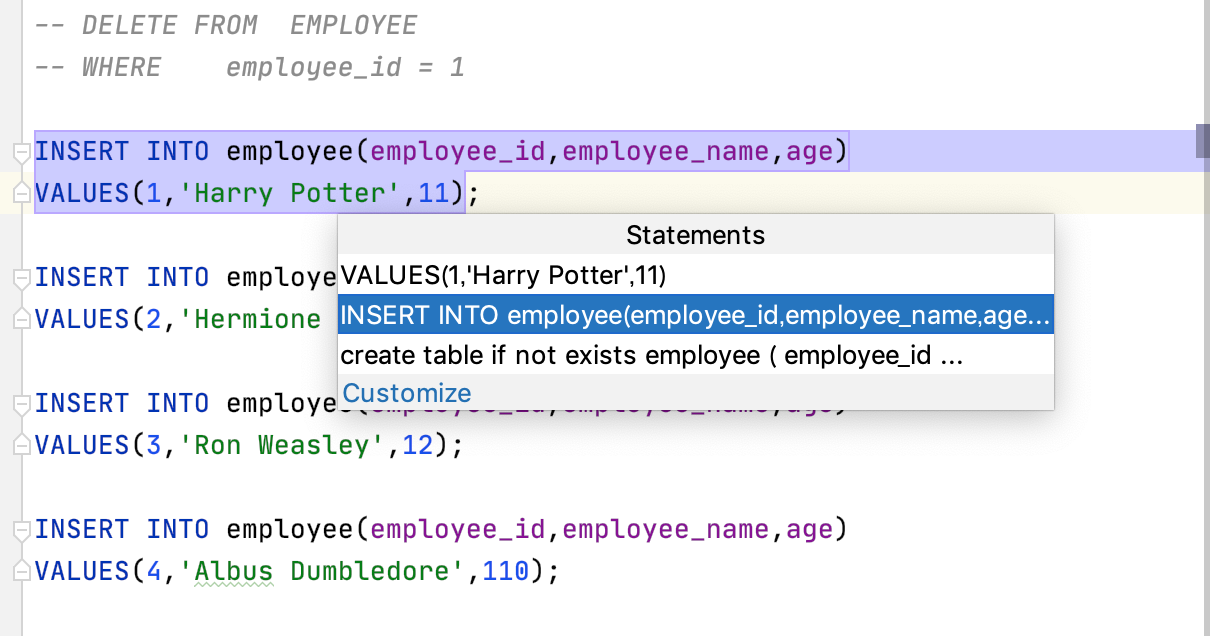Image resolution: width=1210 pixels, height=636 pixels.
Task: Click 'Harry Potter' string in first VALUES
Action: [x=290, y=193]
